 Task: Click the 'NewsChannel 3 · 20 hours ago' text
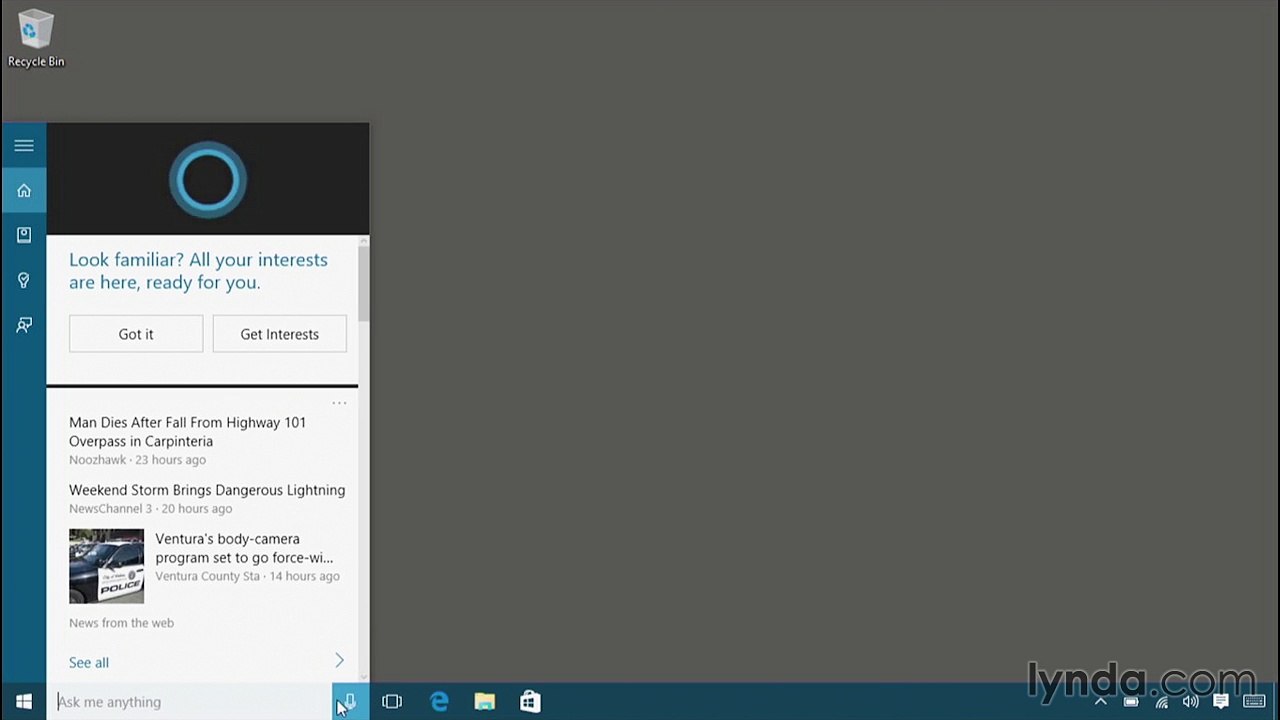point(150,509)
